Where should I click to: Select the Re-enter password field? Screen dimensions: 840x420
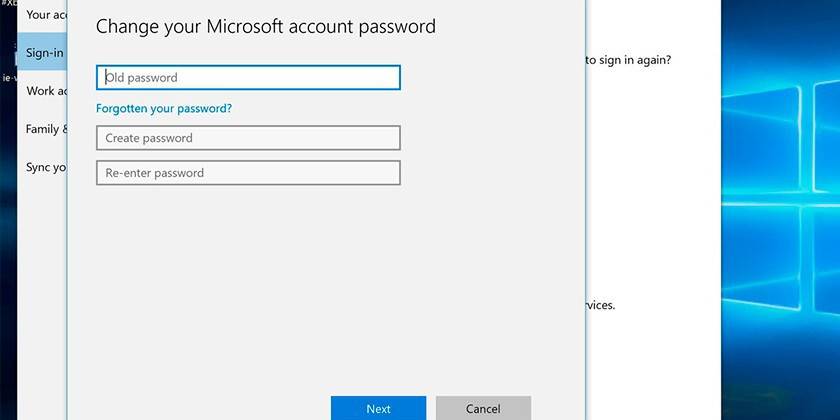click(x=248, y=173)
